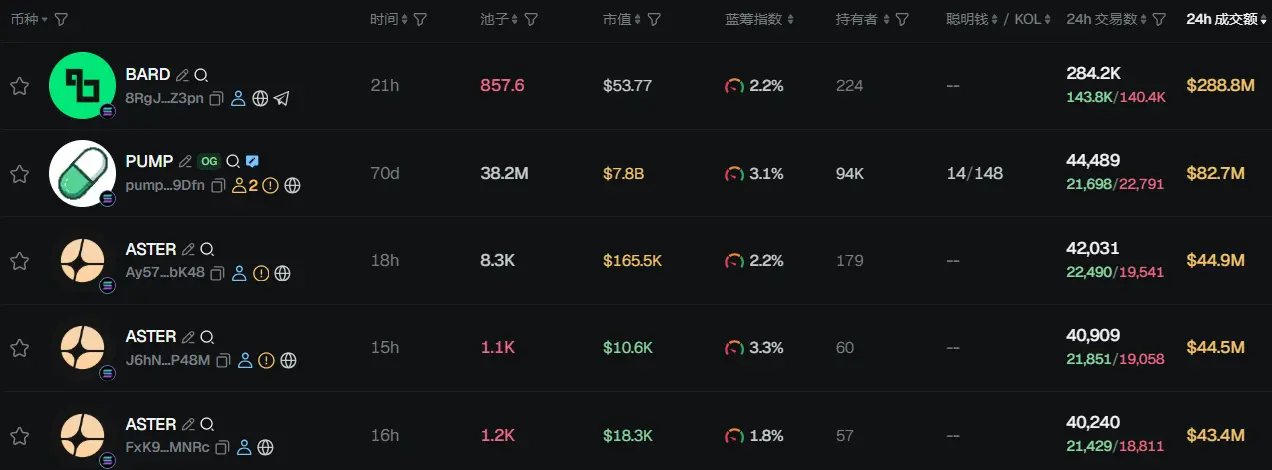The image size is (1272, 470).
Task: Open the filter funnel next to 市值
Action: coord(654,20)
